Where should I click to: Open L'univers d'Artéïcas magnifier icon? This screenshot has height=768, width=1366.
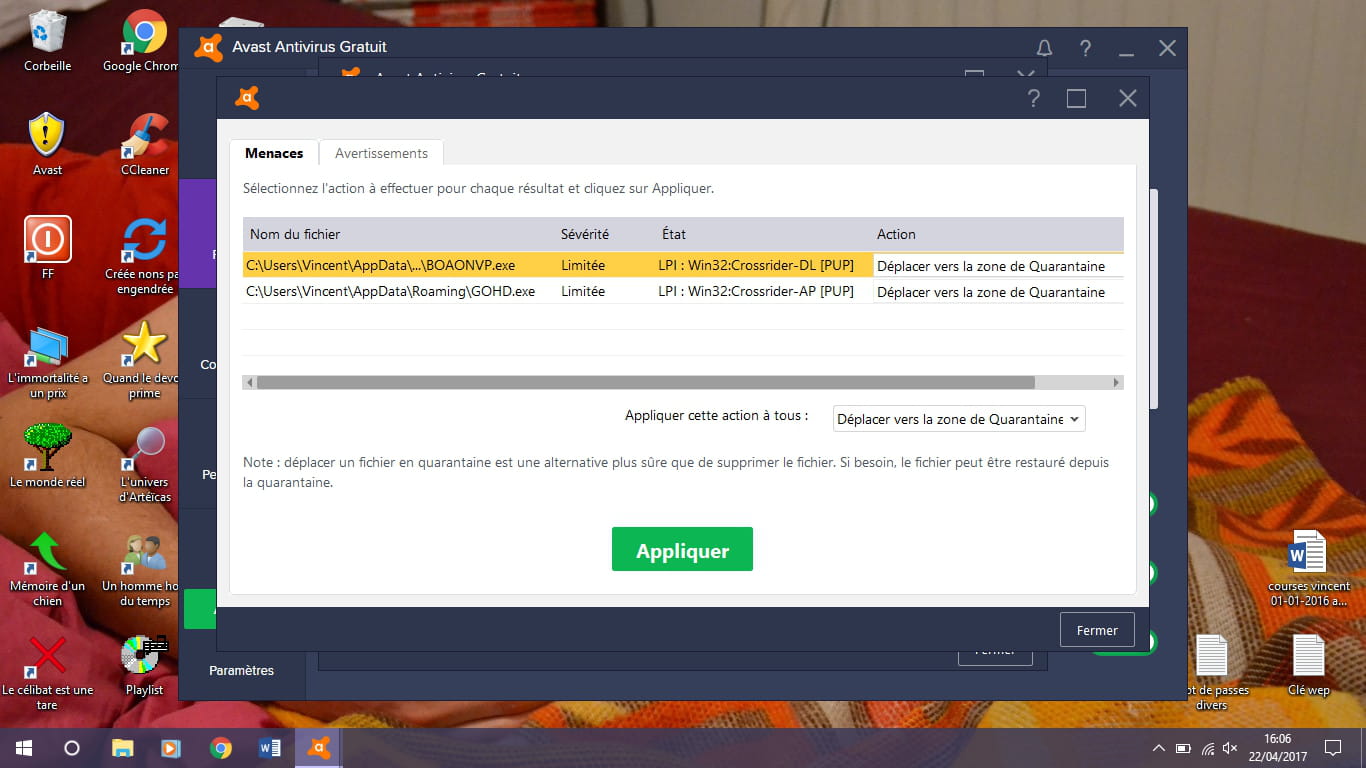[x=144, y=464]
